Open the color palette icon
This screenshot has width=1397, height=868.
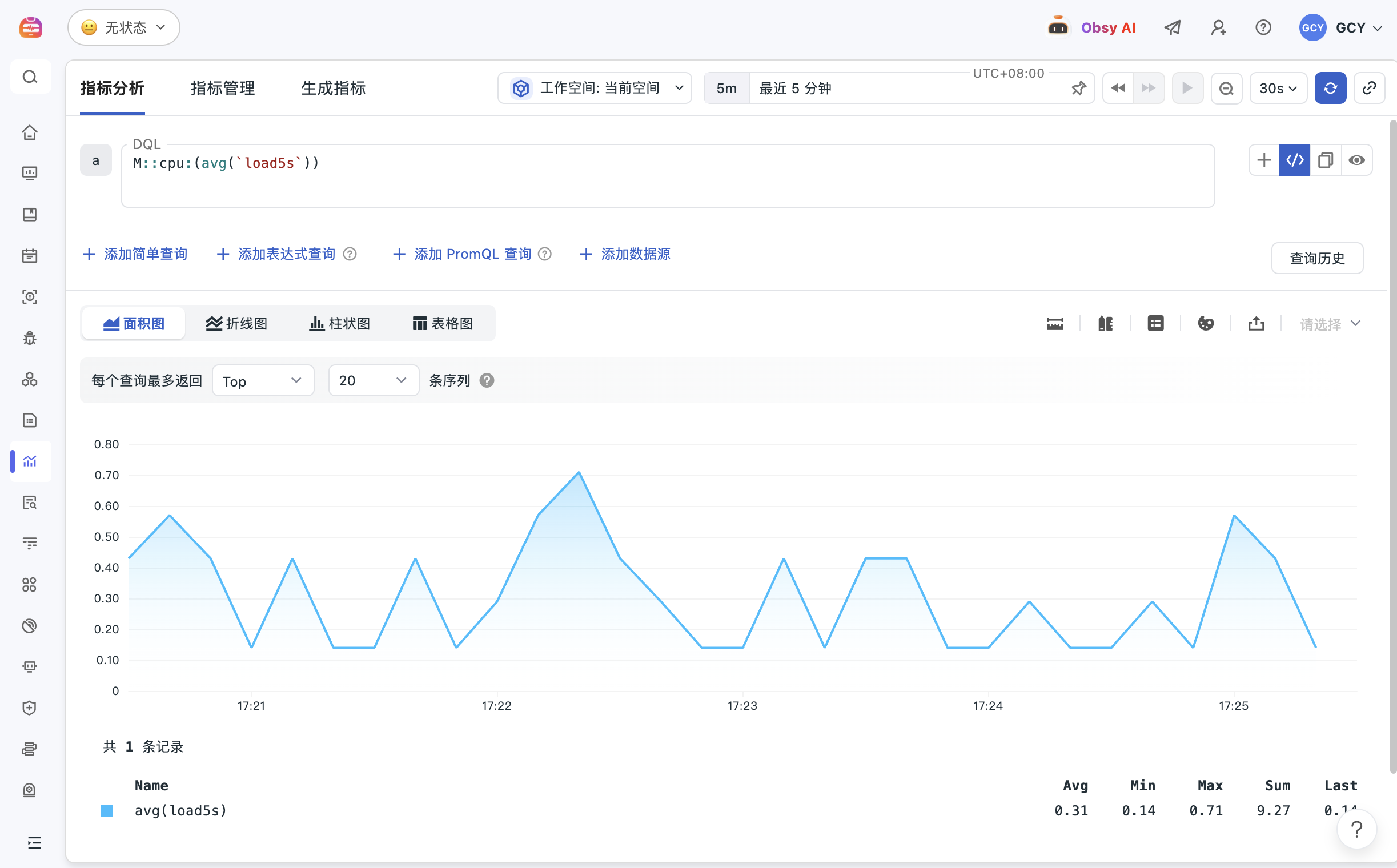[1206, 324]
